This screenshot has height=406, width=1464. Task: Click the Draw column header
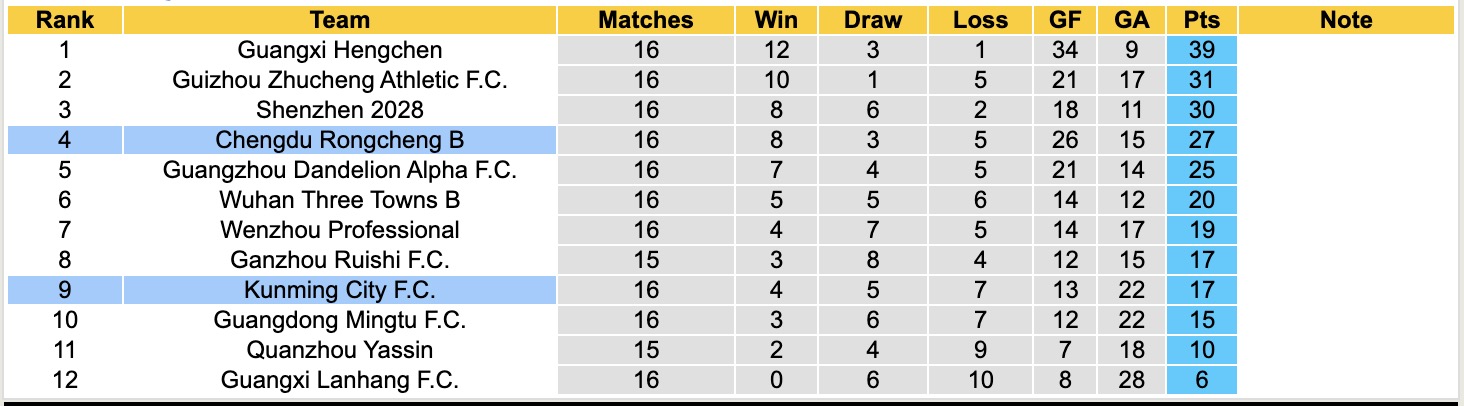[872, 20]
